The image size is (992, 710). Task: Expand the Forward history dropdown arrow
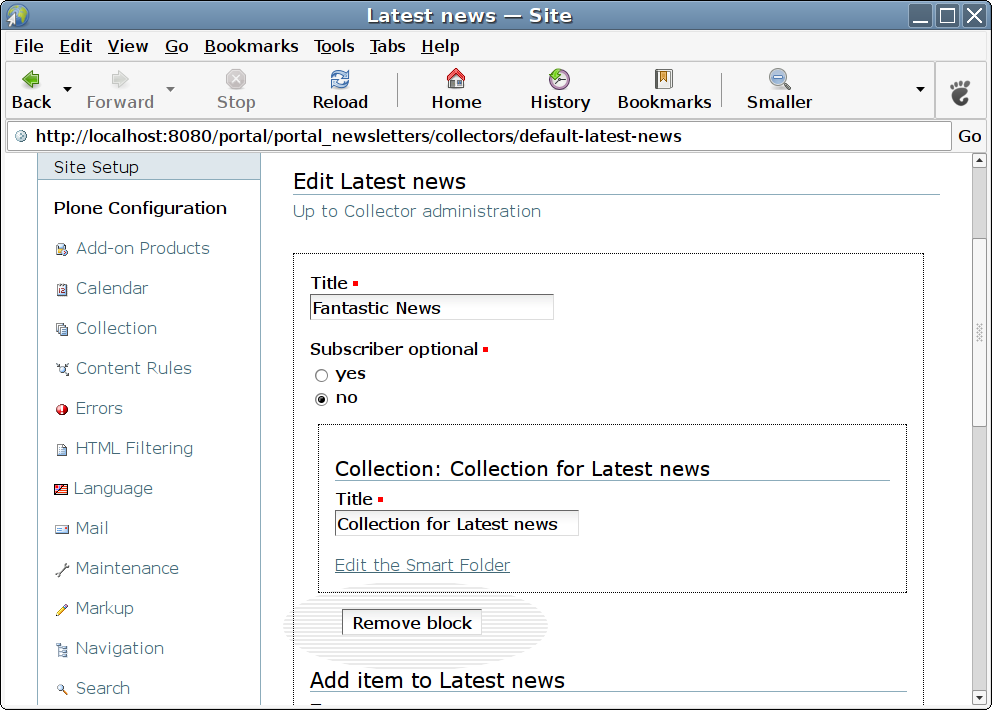pos(170,89)
